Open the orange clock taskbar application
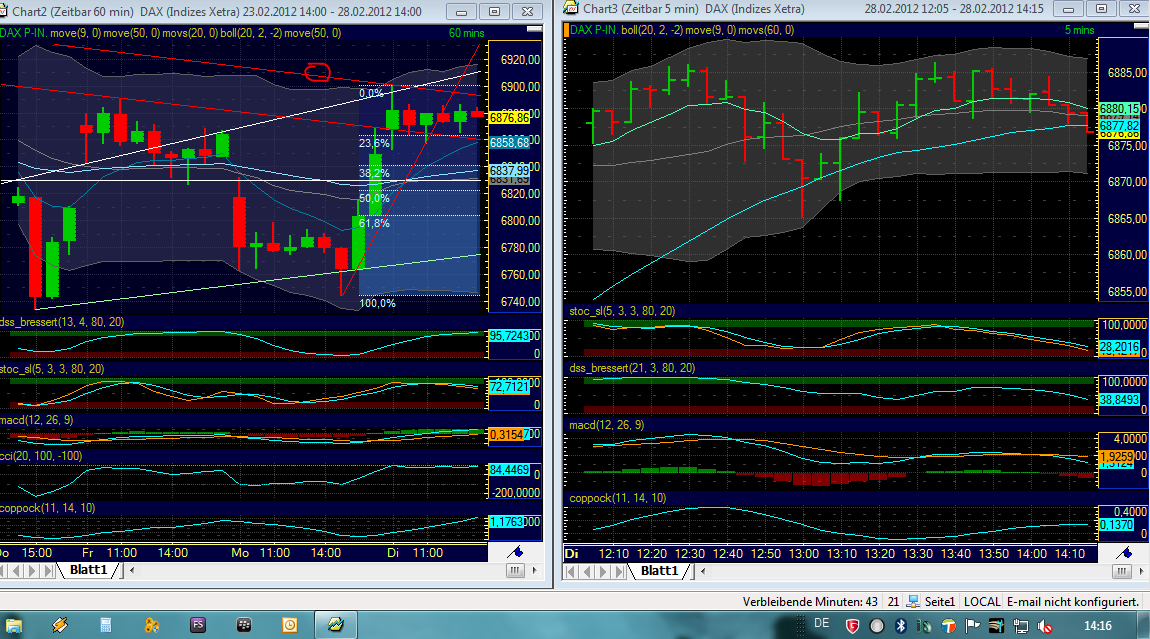The height and width of the screenshot is (639, 1150). 290,624
